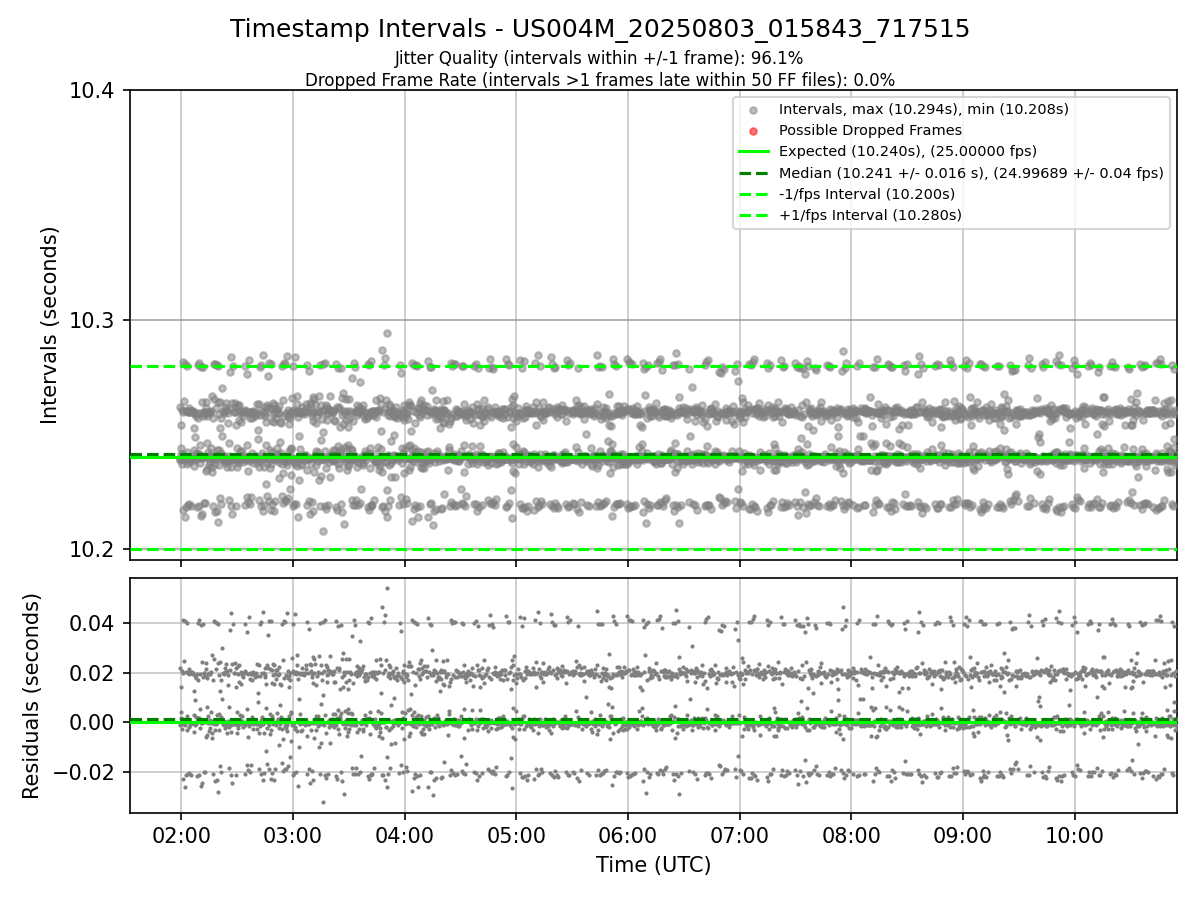Click the highest outlier interval point near 10.294s

coord(387,334)
